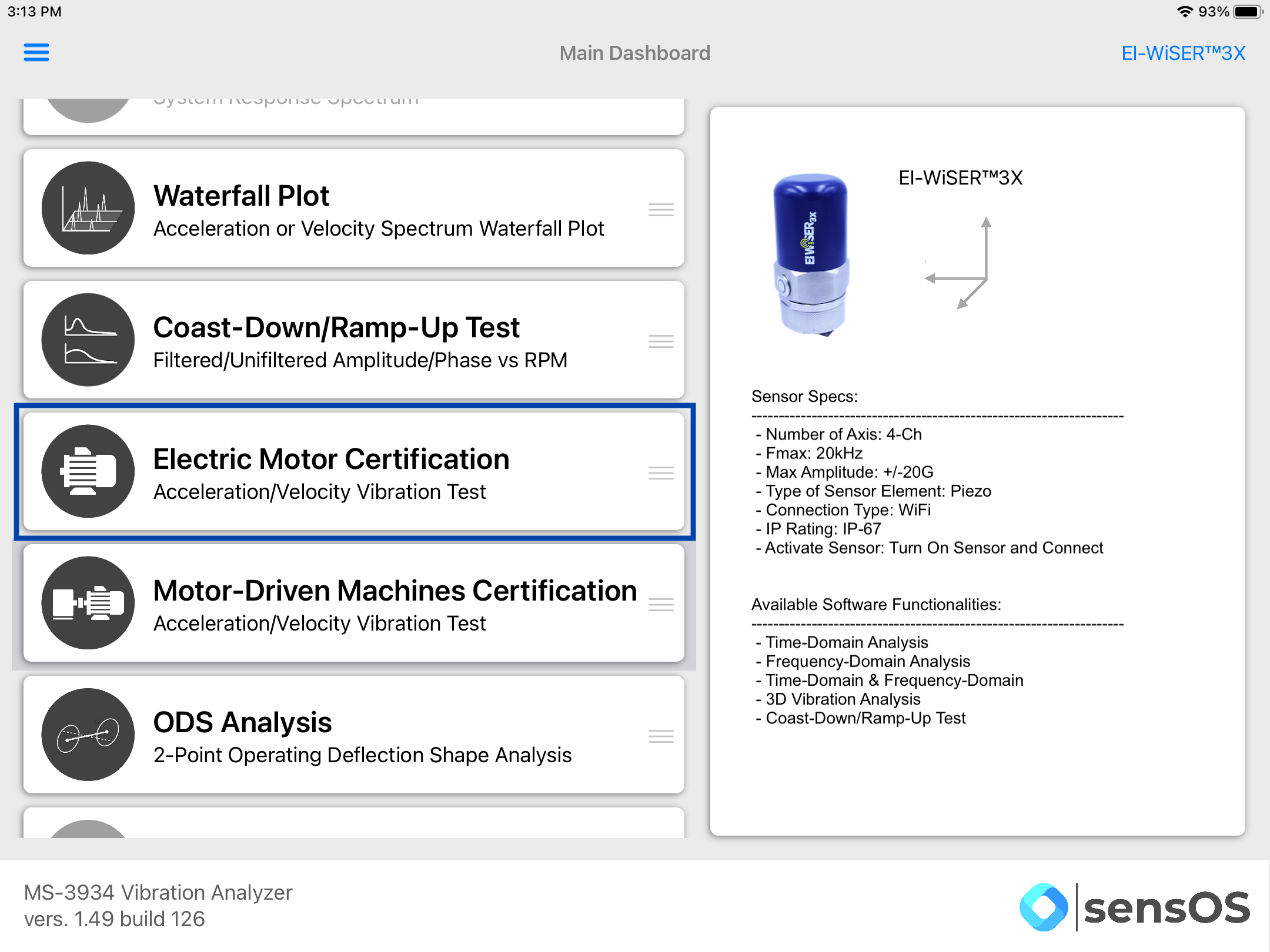Viewport: 1270px width, 952px height.
Task: Select the Coast-Down/Ramp-Up Test title
Action: (336, 327)
